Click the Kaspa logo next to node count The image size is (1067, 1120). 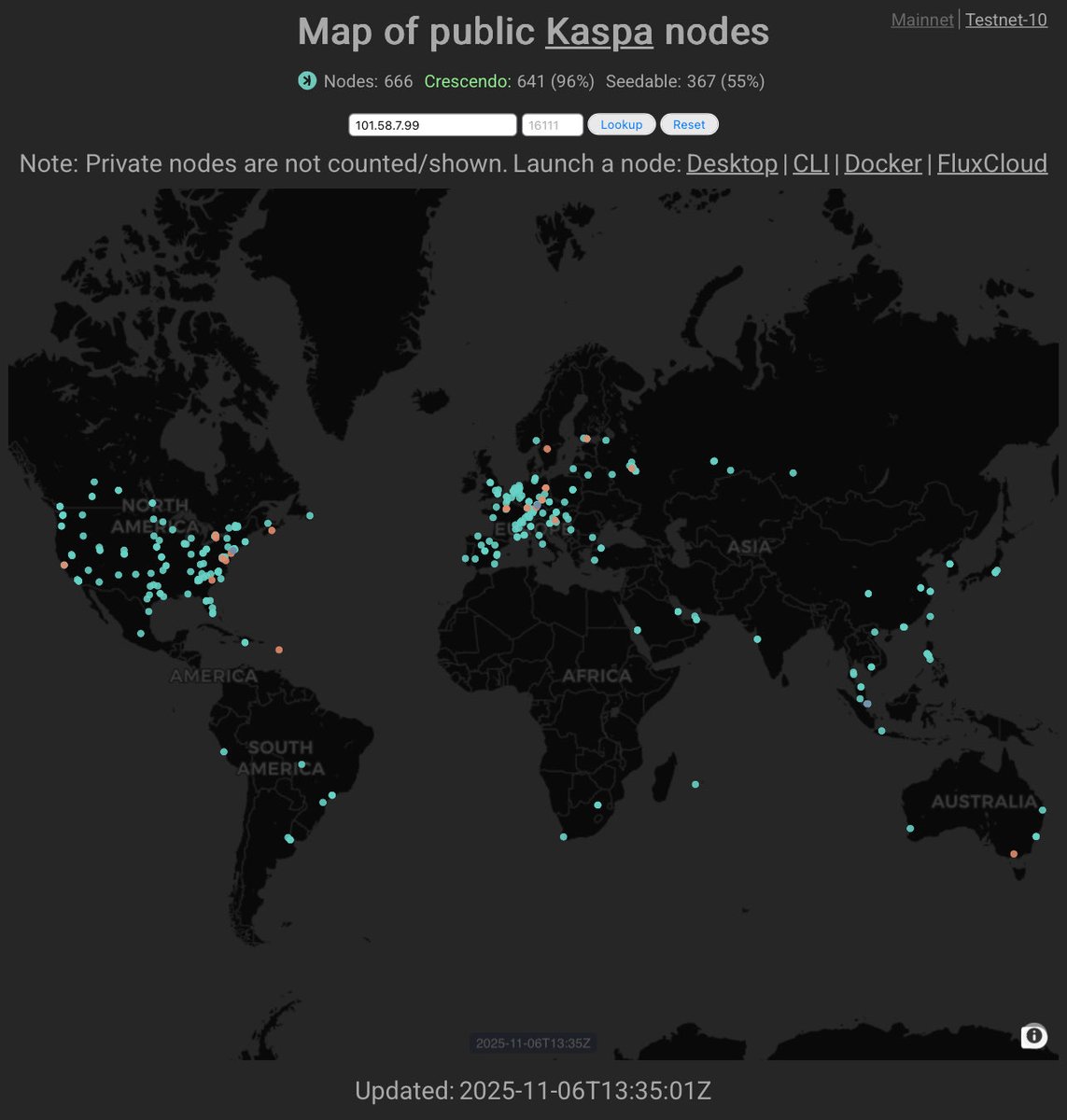pos(306,81)
